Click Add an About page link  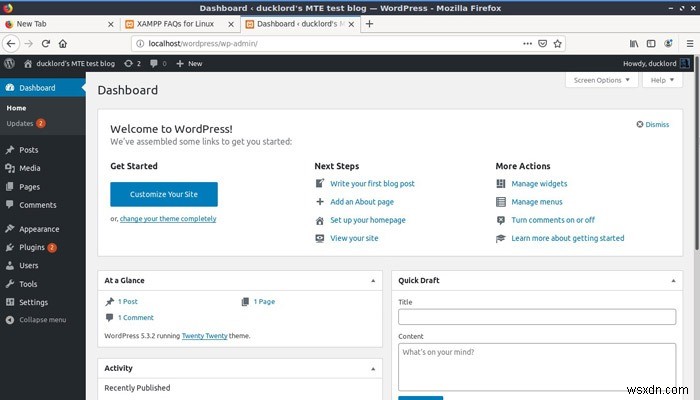click(362, 202)
